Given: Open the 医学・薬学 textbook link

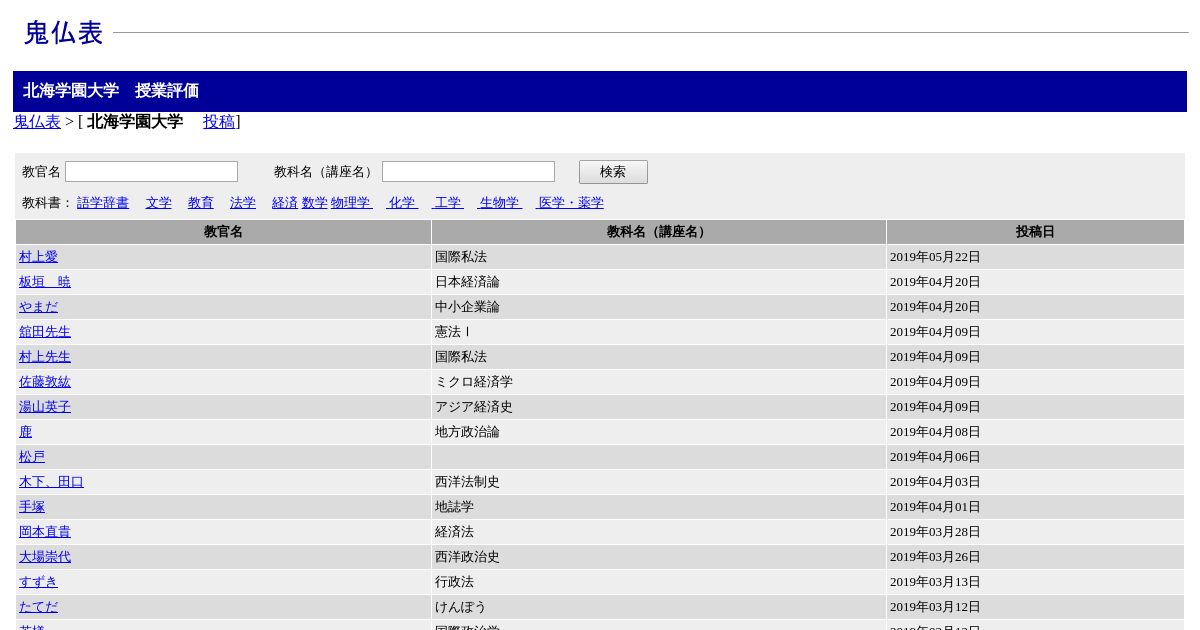Looking at the screenshot, I should [570, 203].
